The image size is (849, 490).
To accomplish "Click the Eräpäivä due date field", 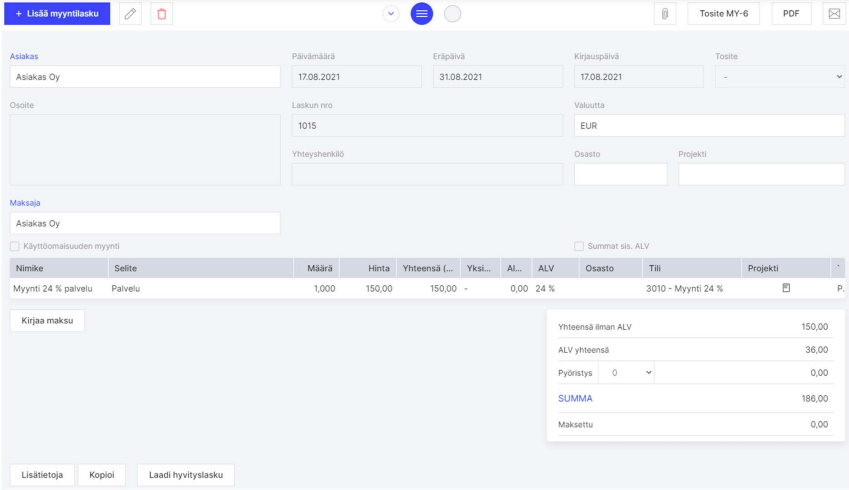I will pos(498,77).
